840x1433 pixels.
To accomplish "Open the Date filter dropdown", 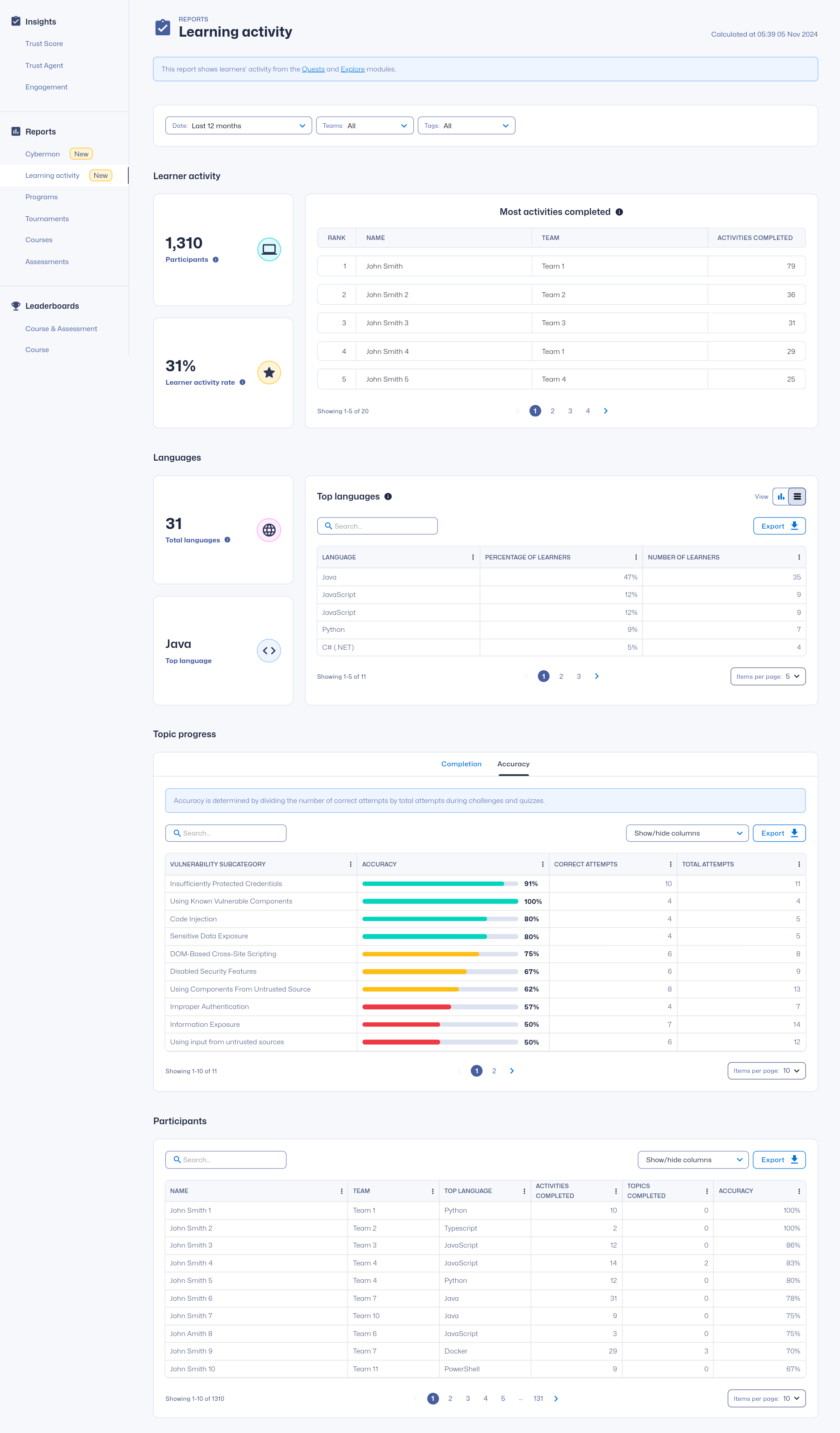I will 238,126.
